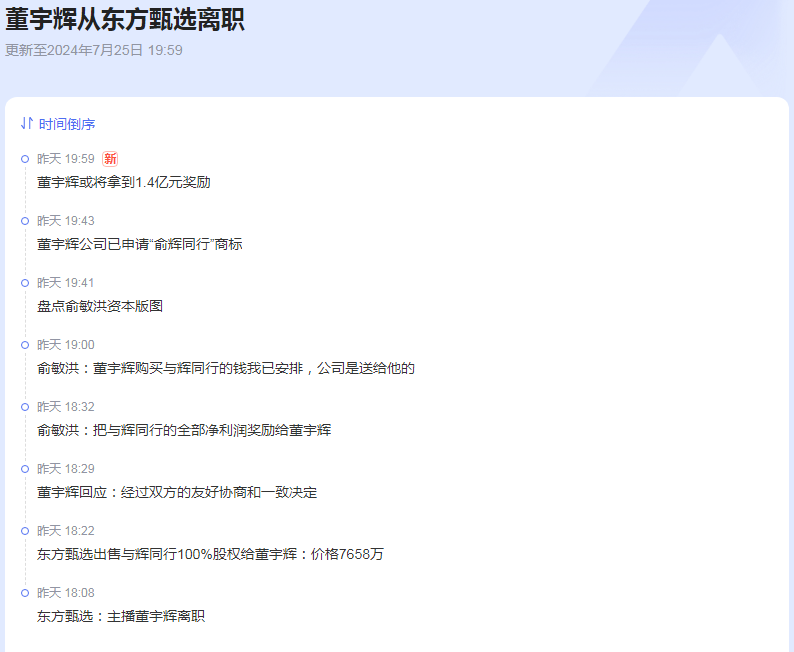Click the timeline marker at 昨天 19:00

pyautogui.click(x=25, y=345)
